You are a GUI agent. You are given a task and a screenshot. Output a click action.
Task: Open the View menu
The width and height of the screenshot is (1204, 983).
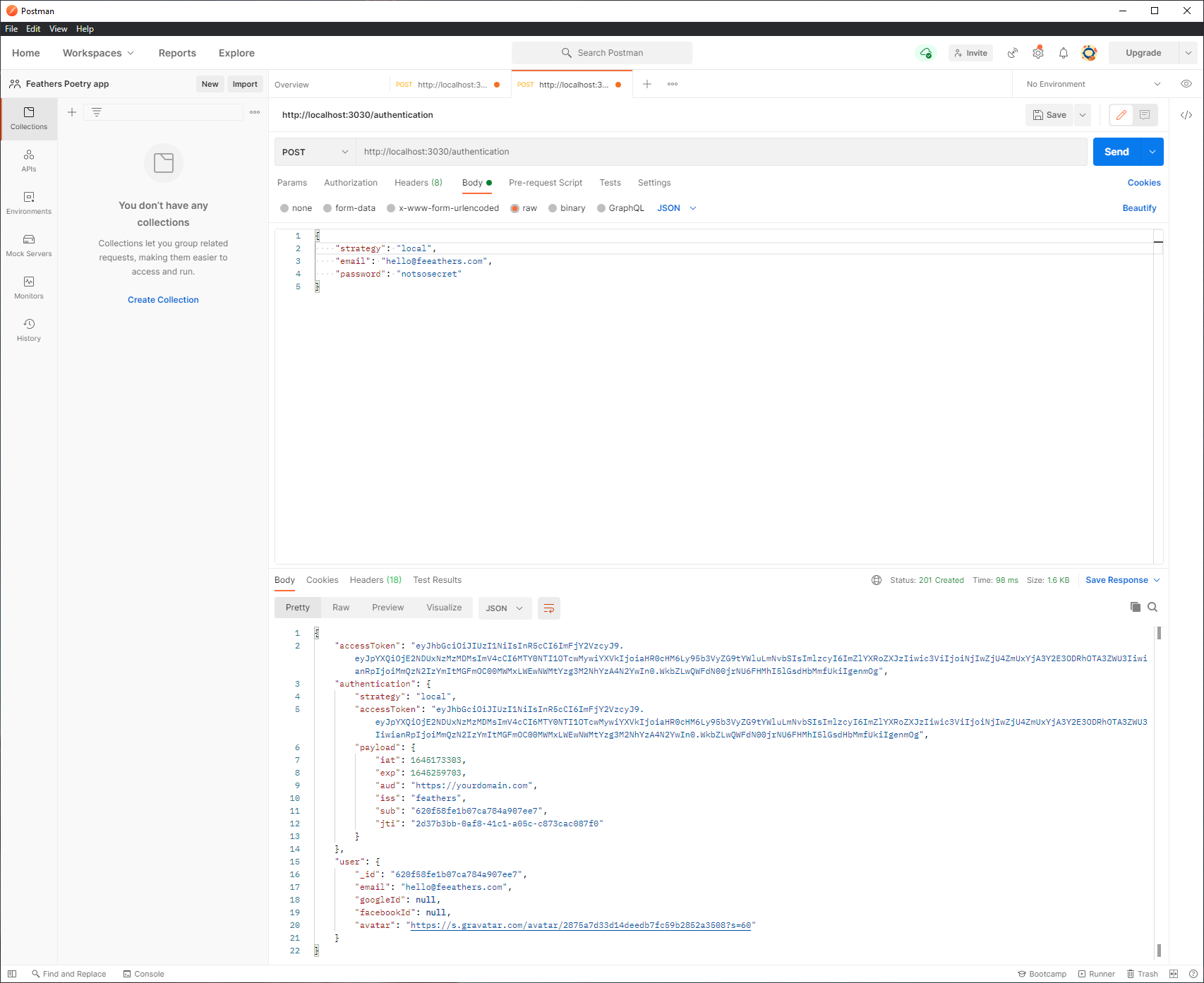[x=59, y=29]
